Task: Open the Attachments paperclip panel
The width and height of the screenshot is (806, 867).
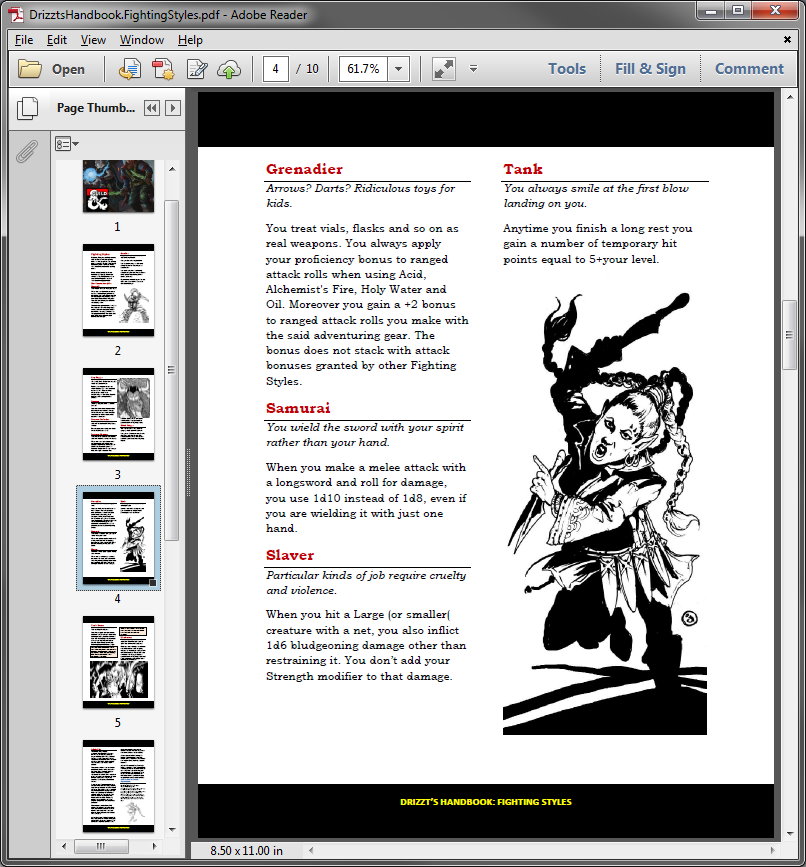Action: click(x=27, y=151)
